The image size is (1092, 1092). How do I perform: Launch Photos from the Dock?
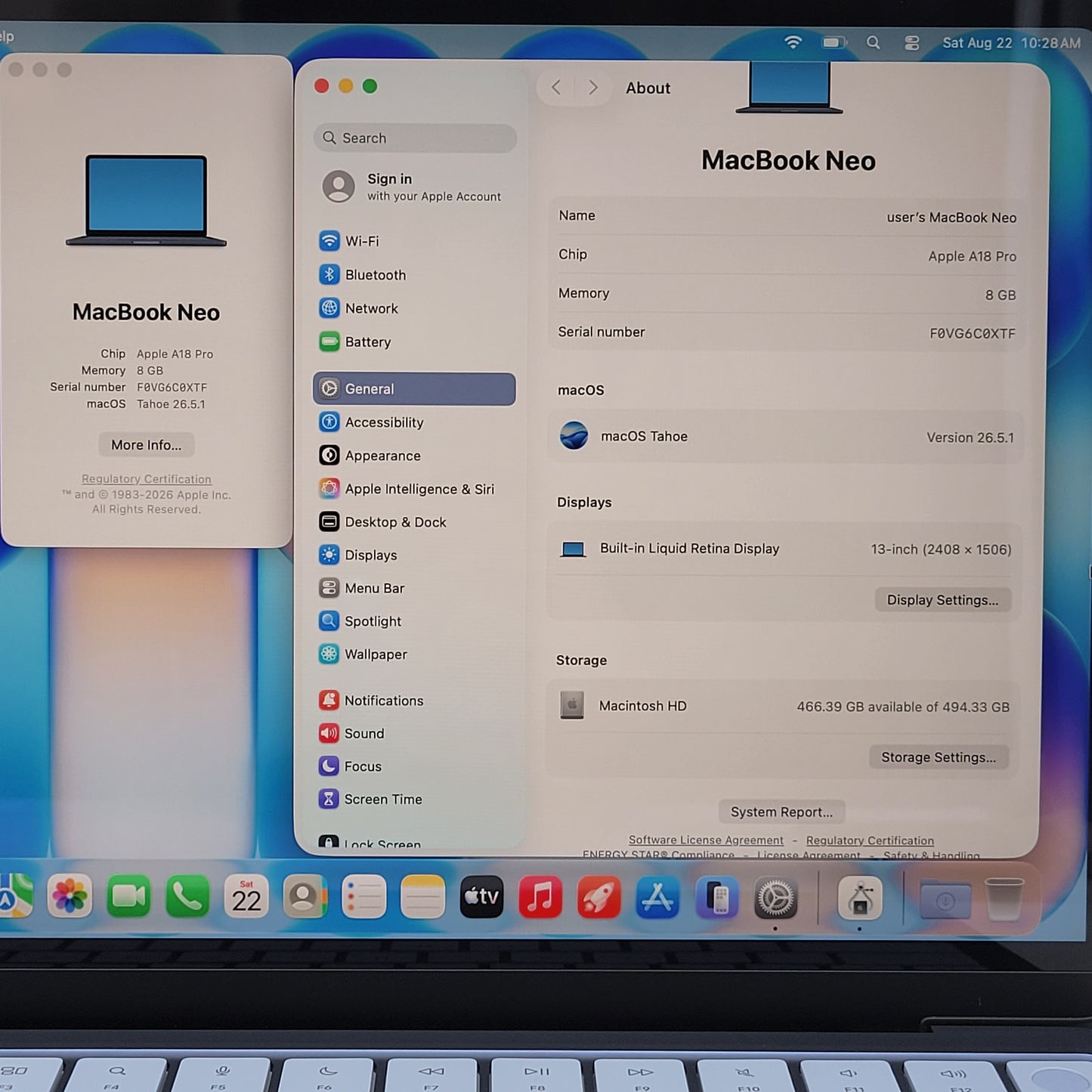pos(70,896)
